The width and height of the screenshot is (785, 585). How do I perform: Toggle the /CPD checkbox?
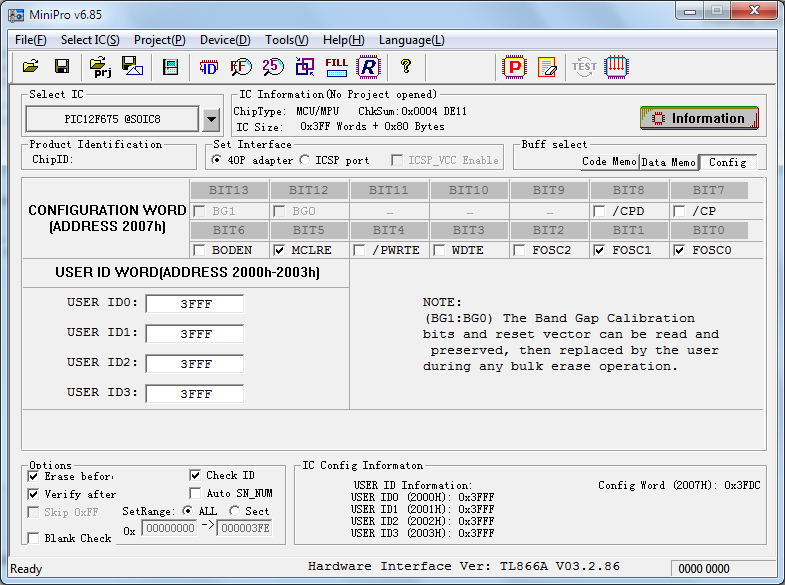point(599,211)
